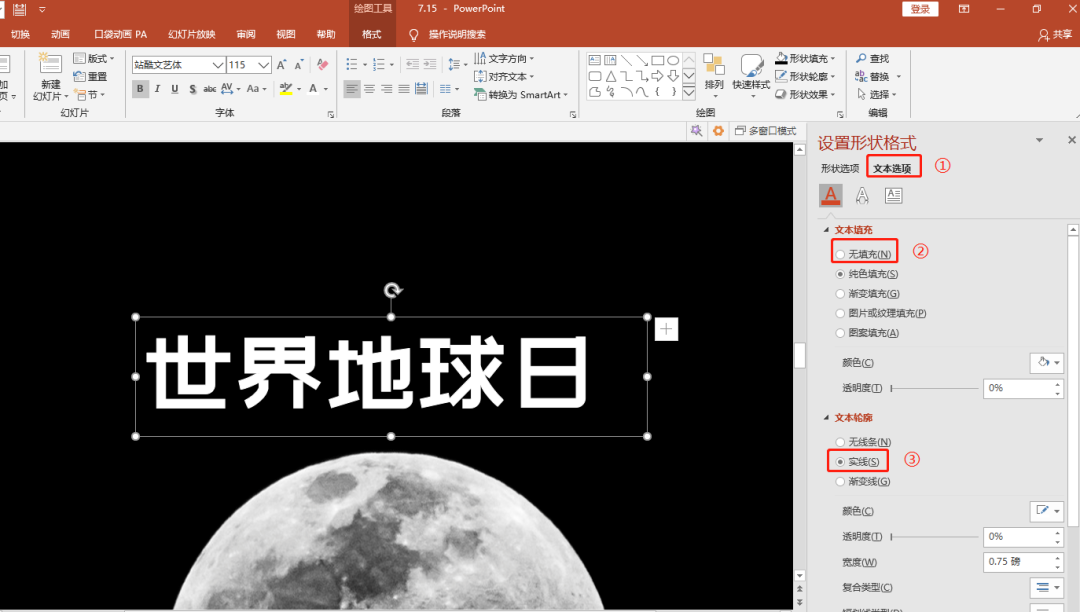Align text left in paragraph group
1080x612 pixels.
tap(352, 89)
